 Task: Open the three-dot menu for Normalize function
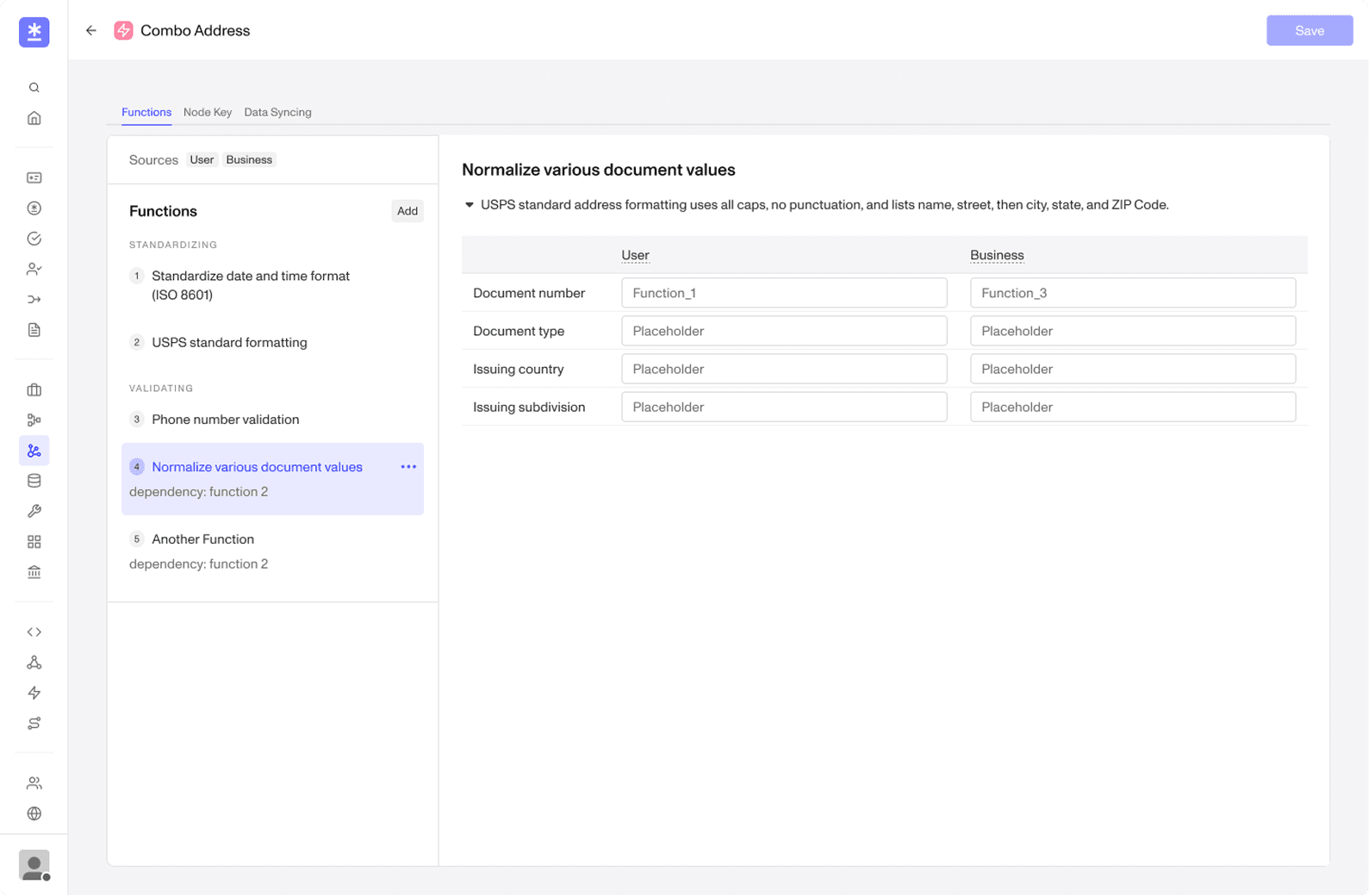coord(408,467)
